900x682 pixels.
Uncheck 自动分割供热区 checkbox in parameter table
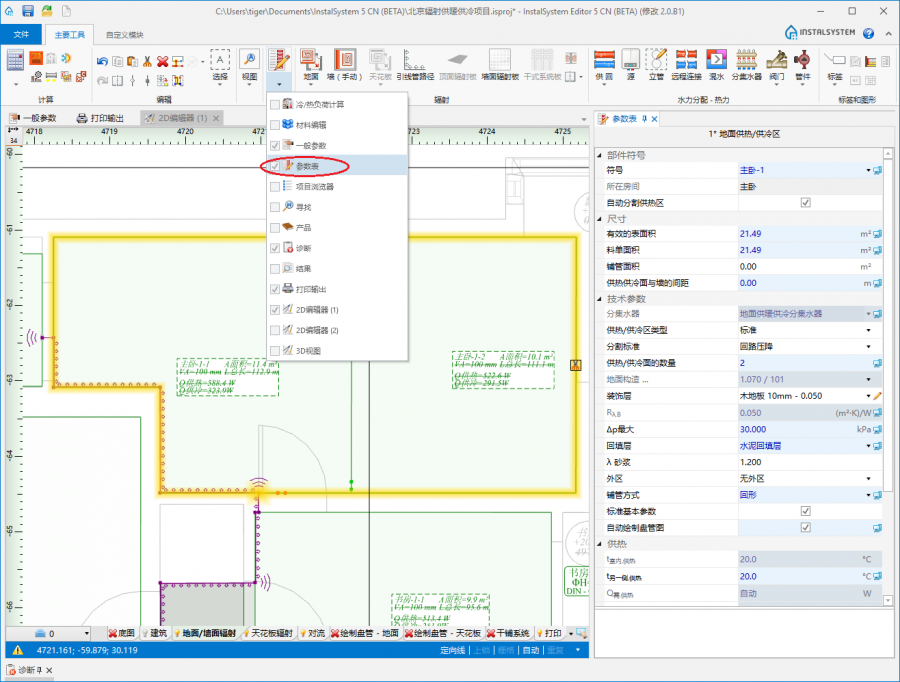[805, 203]
